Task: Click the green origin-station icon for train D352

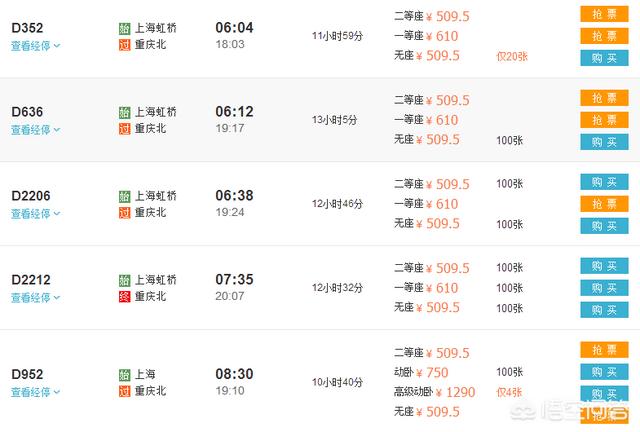Action: [x=124, y=28]
